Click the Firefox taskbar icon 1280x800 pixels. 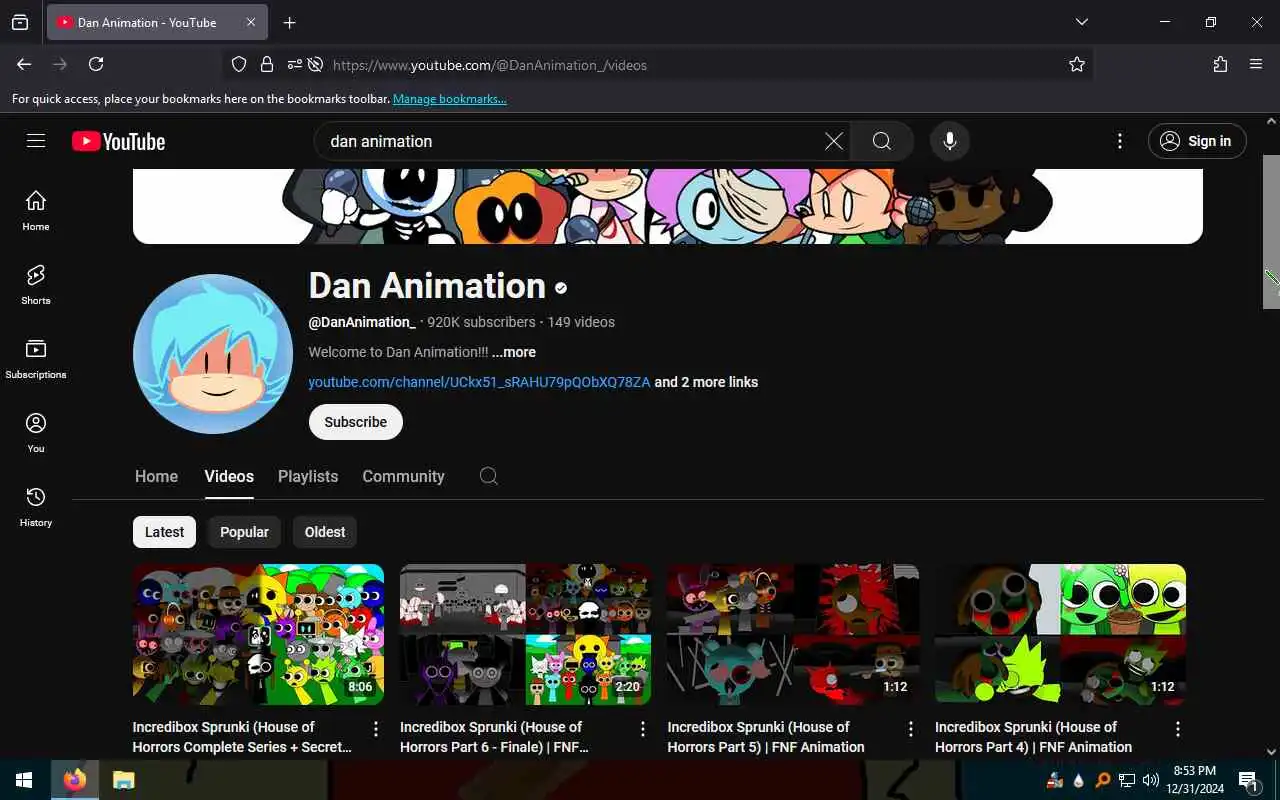[75, 780]
